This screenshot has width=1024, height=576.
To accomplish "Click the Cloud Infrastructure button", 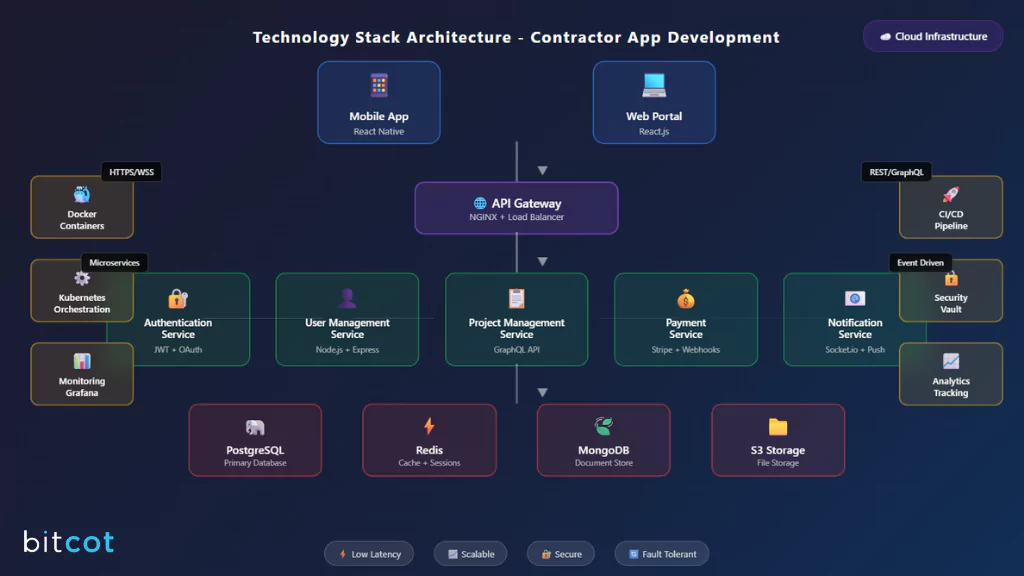I will [932, 36].
